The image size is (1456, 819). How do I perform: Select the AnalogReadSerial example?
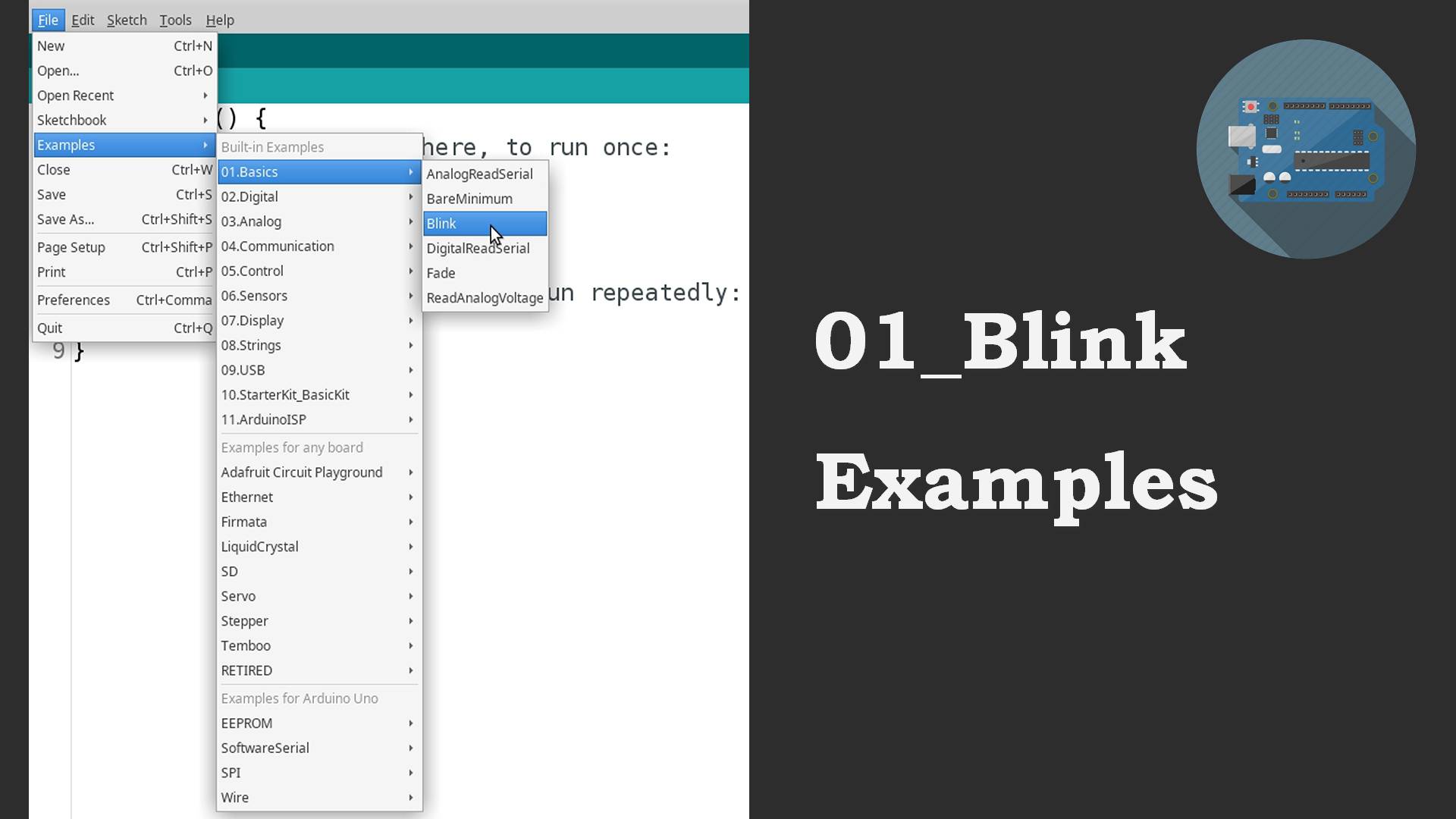click(x=479, y=174)
